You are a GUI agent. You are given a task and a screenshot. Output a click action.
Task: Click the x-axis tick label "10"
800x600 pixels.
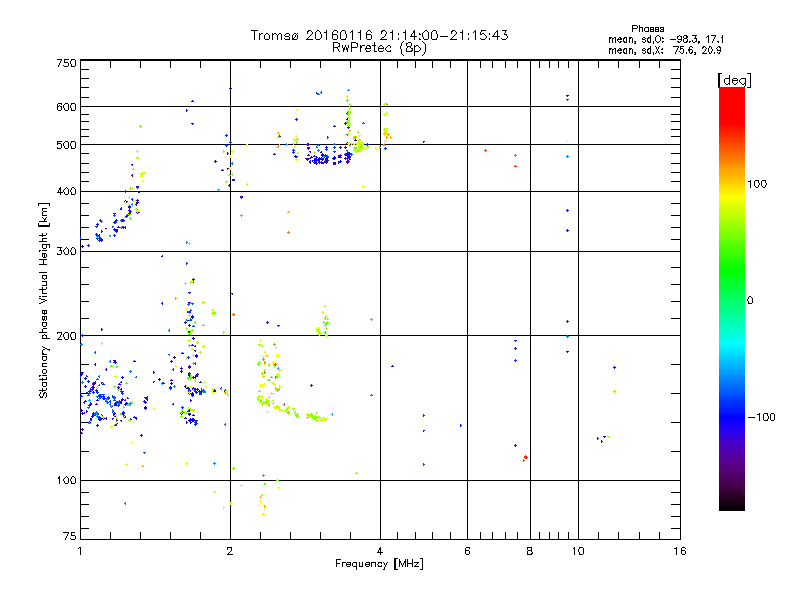point(578,551)
